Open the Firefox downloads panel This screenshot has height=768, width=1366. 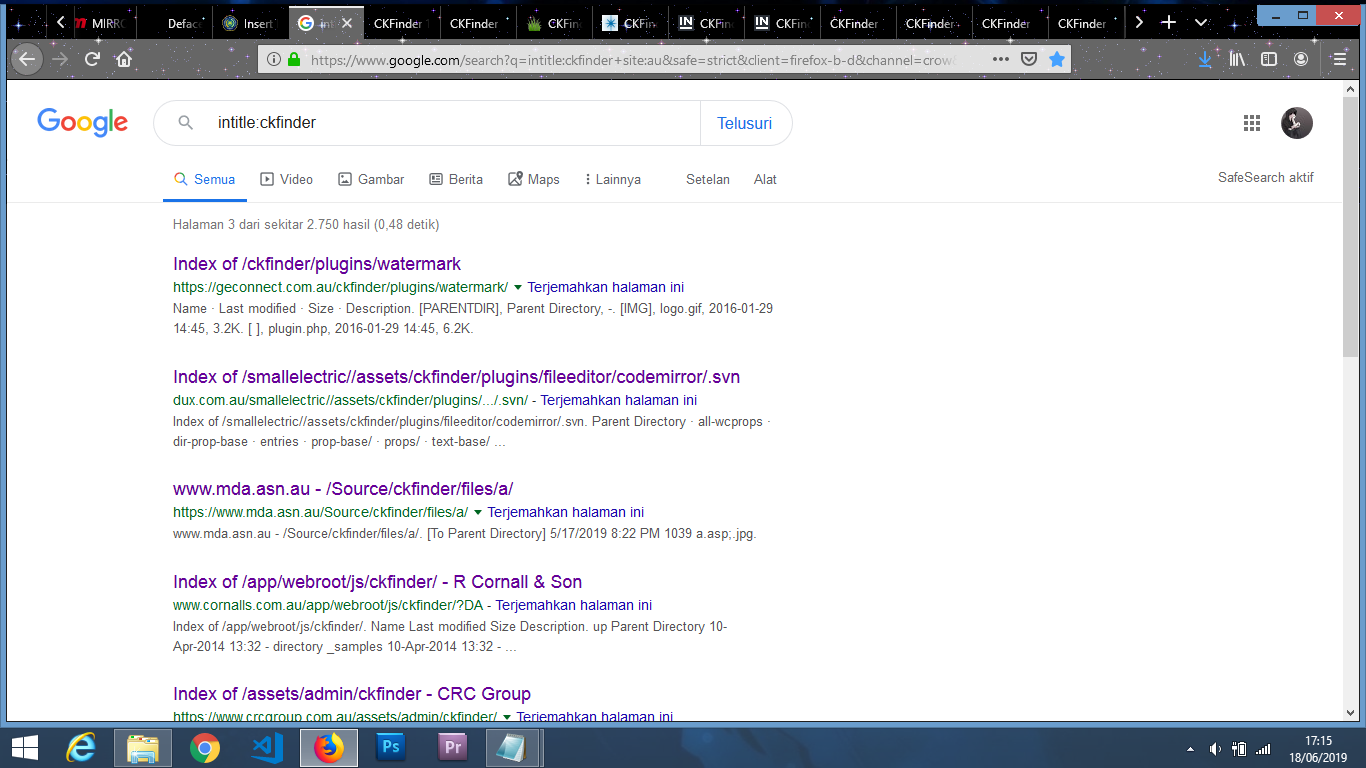(1205, 59)
